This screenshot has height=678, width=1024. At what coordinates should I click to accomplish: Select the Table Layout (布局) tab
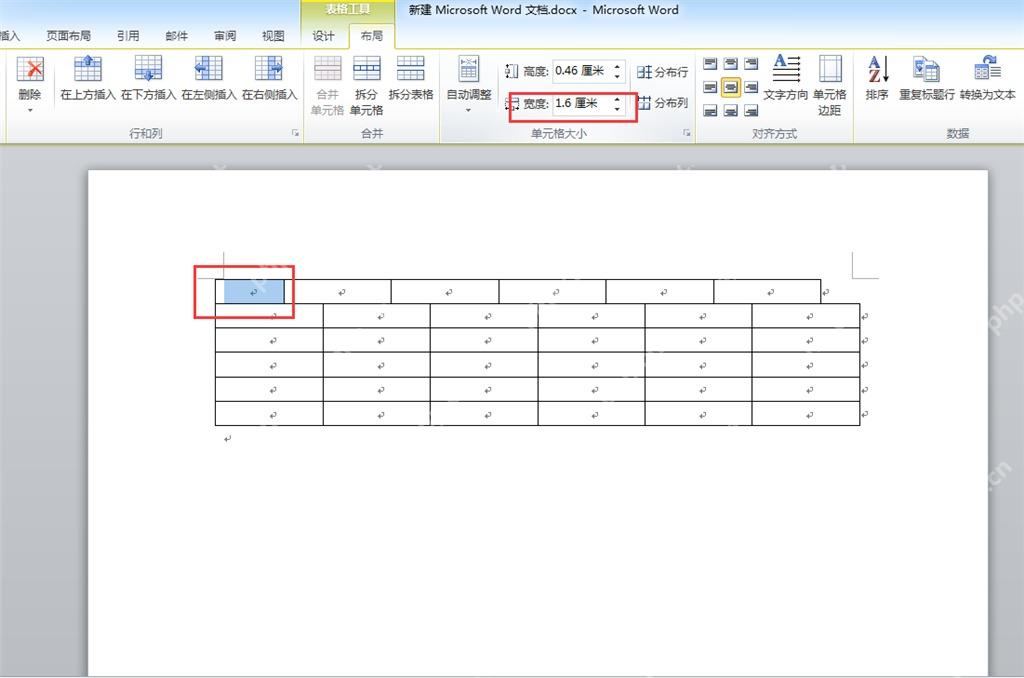click(372, 36)
